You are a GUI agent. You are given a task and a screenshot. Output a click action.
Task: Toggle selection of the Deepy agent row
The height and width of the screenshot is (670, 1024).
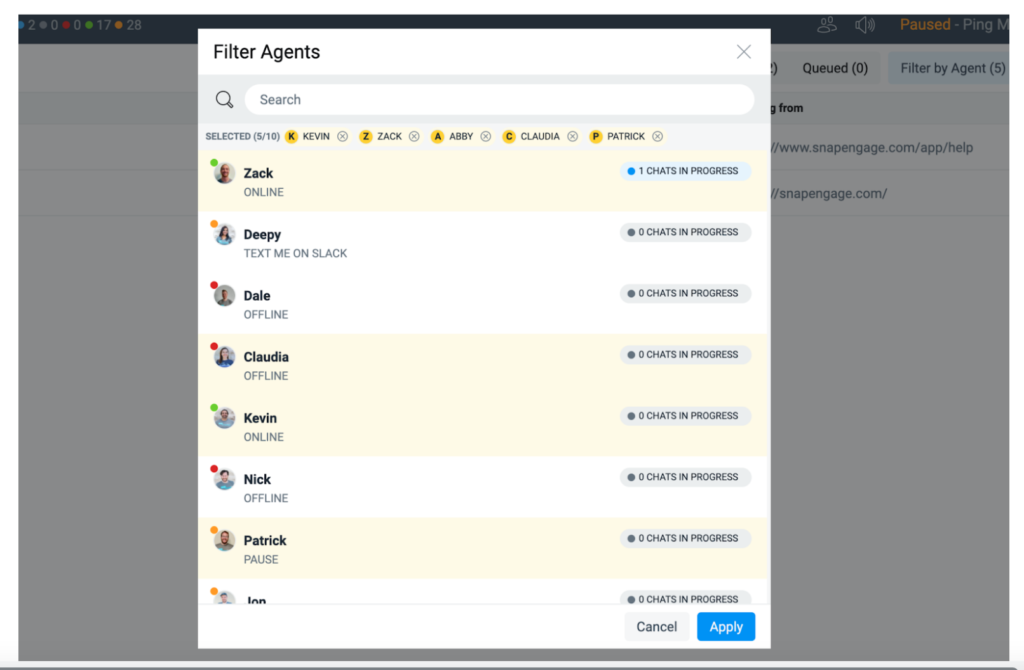point(450,242)
